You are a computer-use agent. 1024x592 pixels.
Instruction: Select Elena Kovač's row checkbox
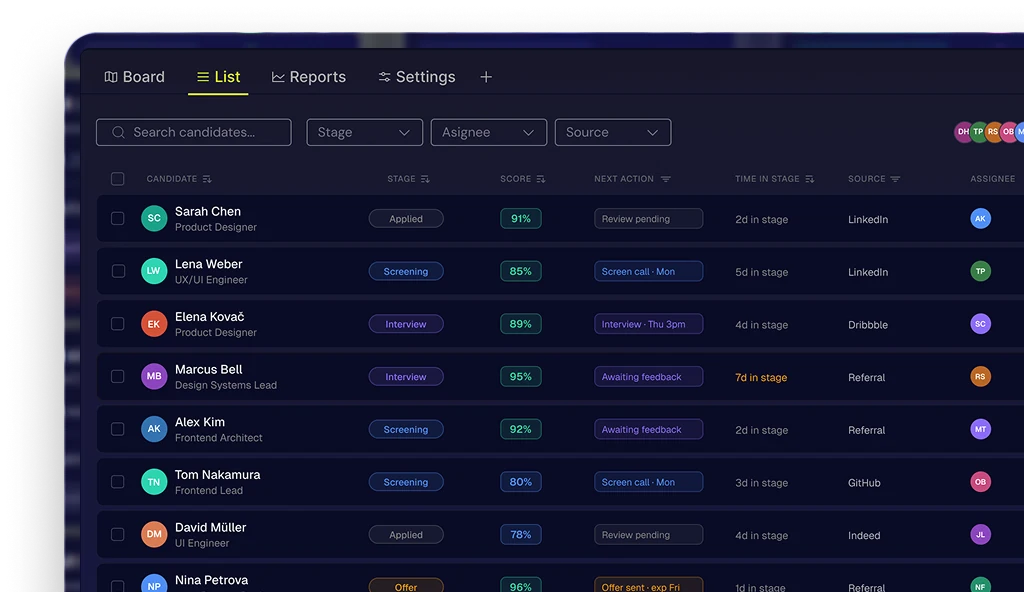point(118,323)
